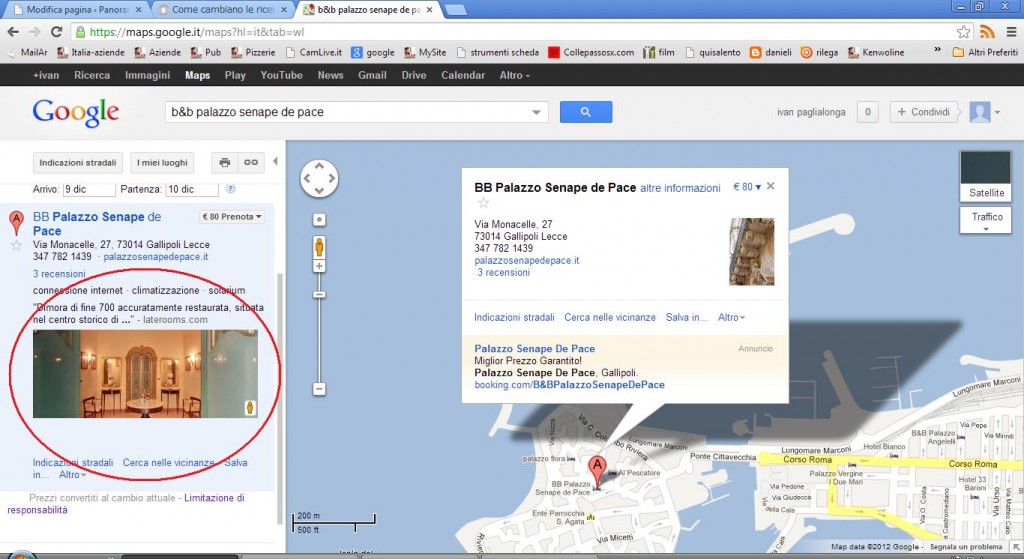Click the print icon in left panel

click(224, 162)
